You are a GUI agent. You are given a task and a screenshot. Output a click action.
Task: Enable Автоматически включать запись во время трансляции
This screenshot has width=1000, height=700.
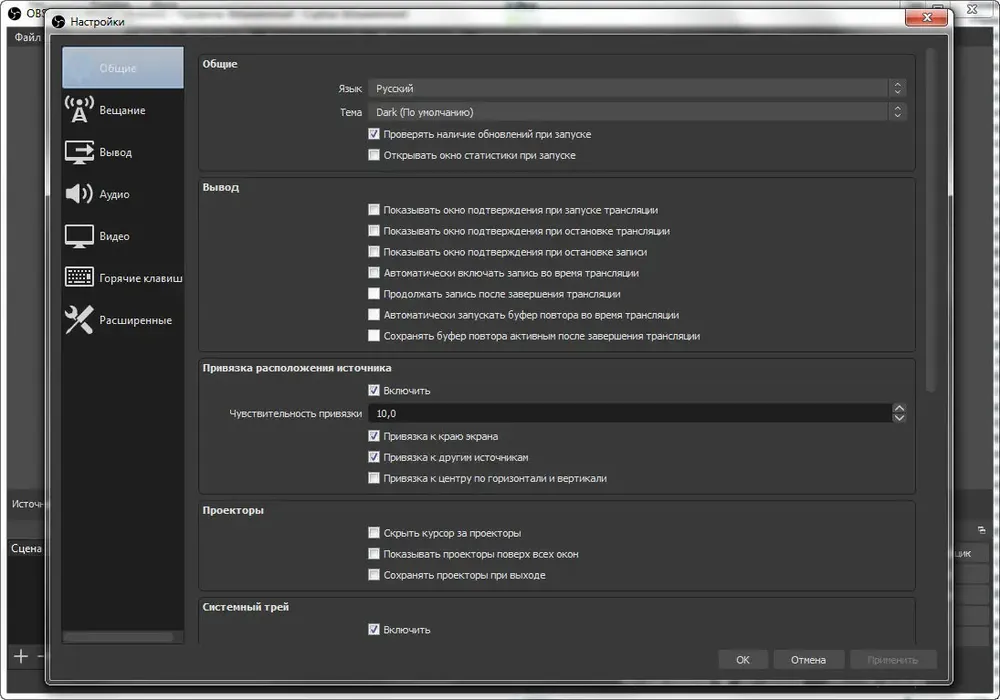(374, 273)
